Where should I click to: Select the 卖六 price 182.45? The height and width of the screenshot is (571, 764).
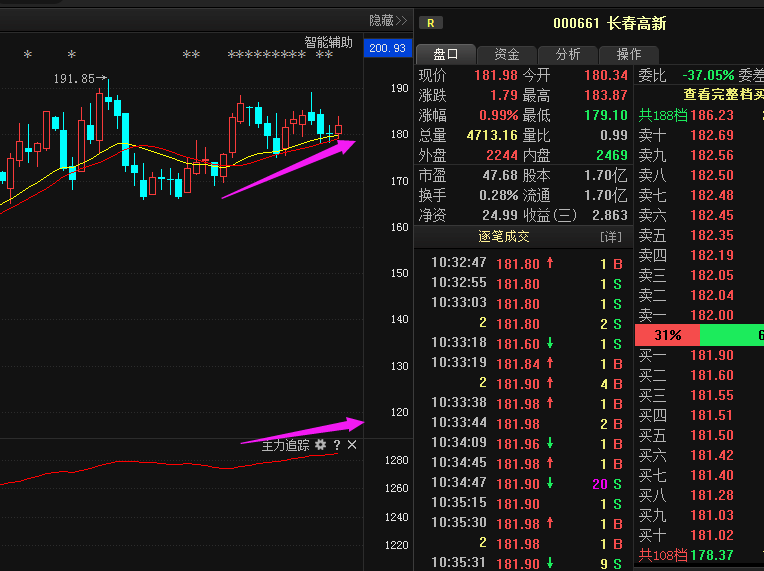[712, 215]
